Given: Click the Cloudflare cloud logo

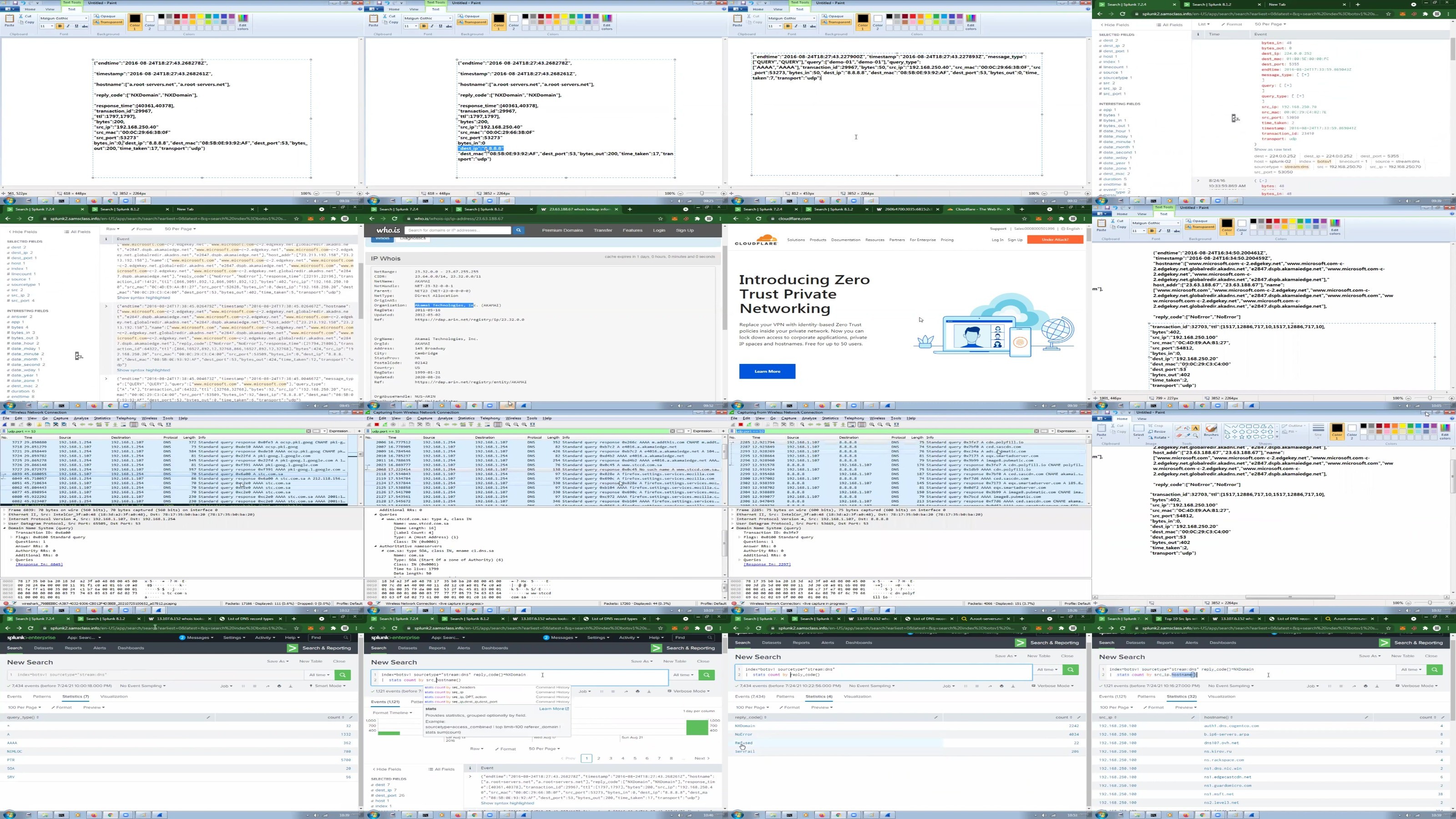Looking at the screenshot, I should 756,240.
